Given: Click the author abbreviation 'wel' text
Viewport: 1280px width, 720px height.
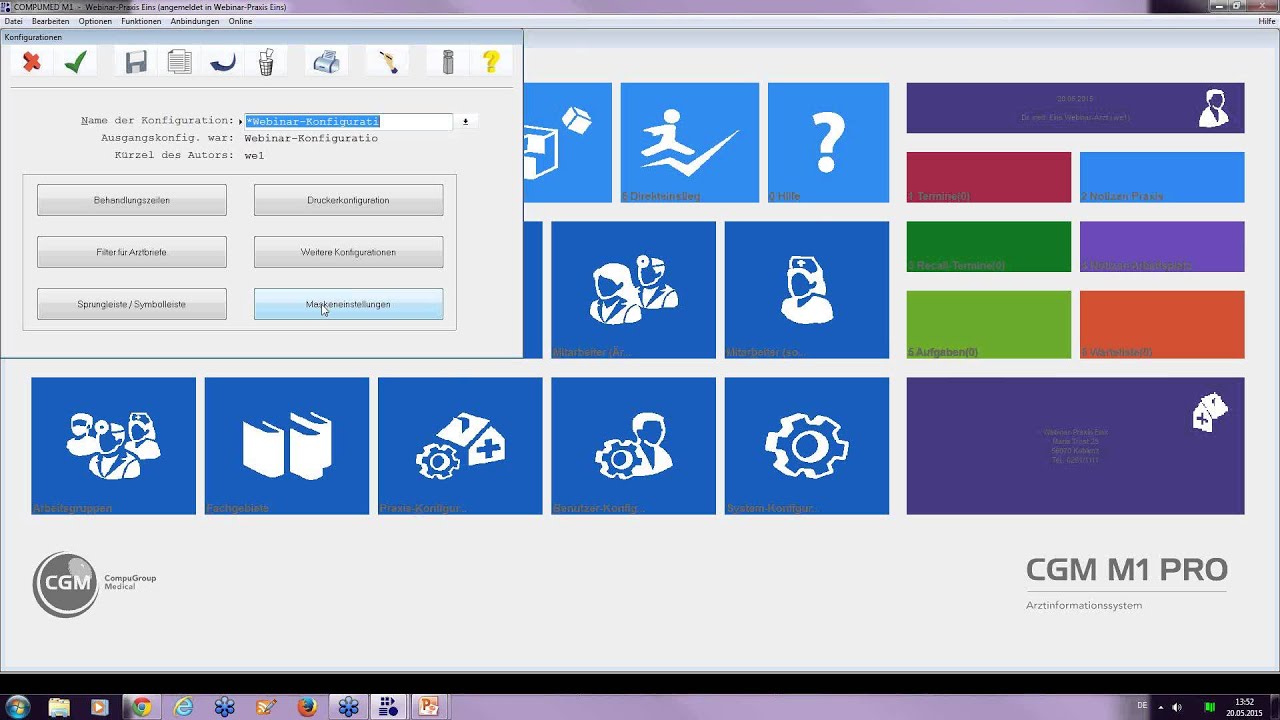Looking at the screenshot, I should coord(254,155).
